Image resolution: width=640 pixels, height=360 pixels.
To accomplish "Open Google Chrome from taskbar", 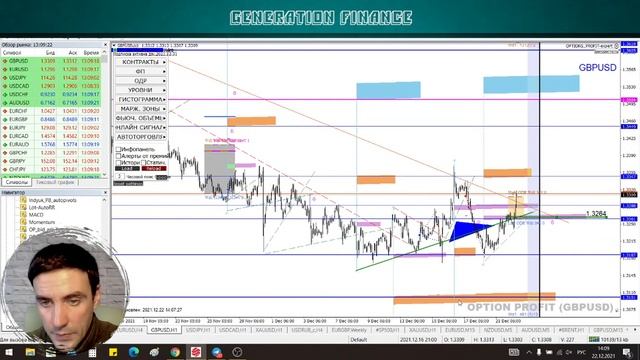I will (x=175, y=352).
